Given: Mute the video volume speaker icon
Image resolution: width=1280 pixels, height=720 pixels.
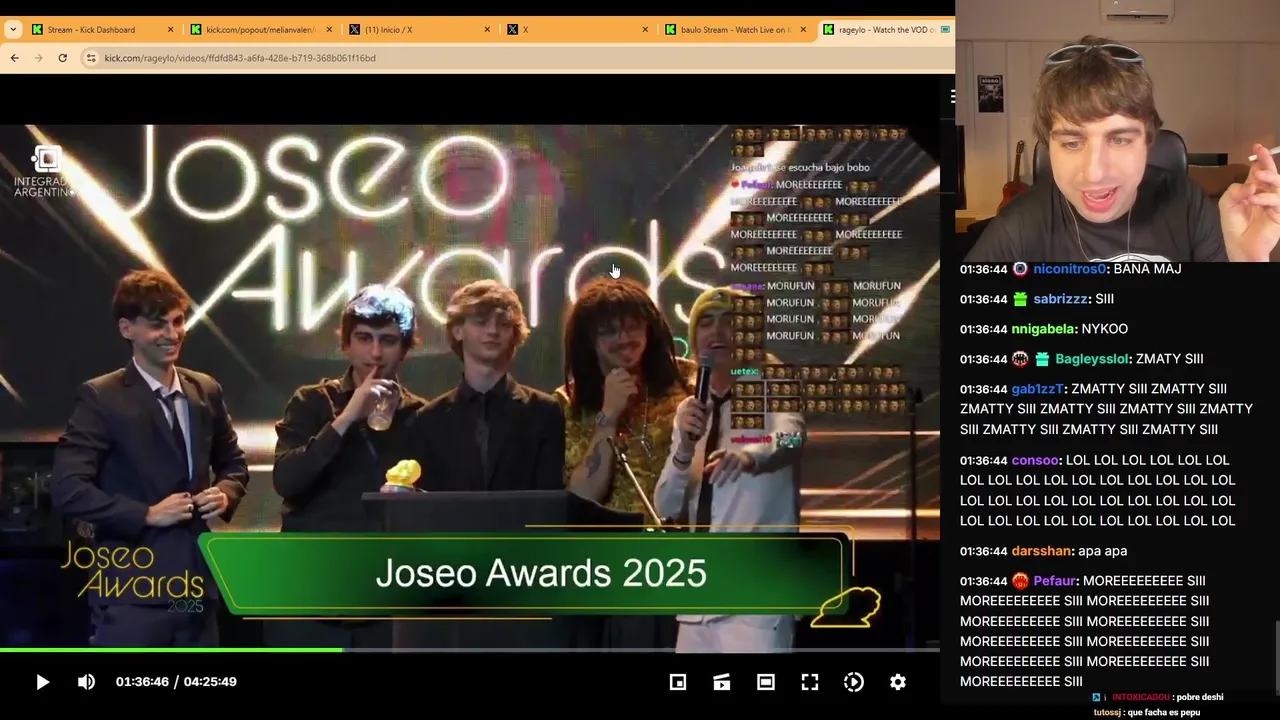Looking at the screenshot, I should point(86,682).
